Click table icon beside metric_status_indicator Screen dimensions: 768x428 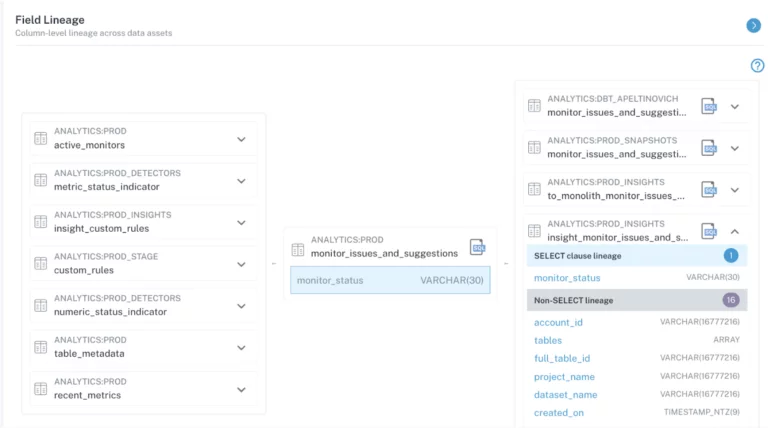[41, 180]
